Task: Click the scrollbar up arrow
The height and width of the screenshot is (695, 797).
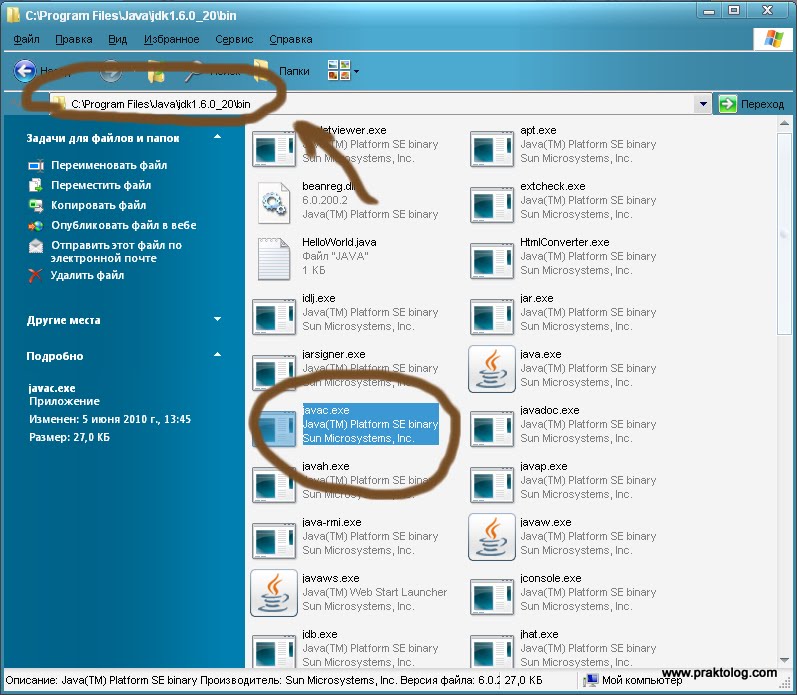Action: coord(784,123)
